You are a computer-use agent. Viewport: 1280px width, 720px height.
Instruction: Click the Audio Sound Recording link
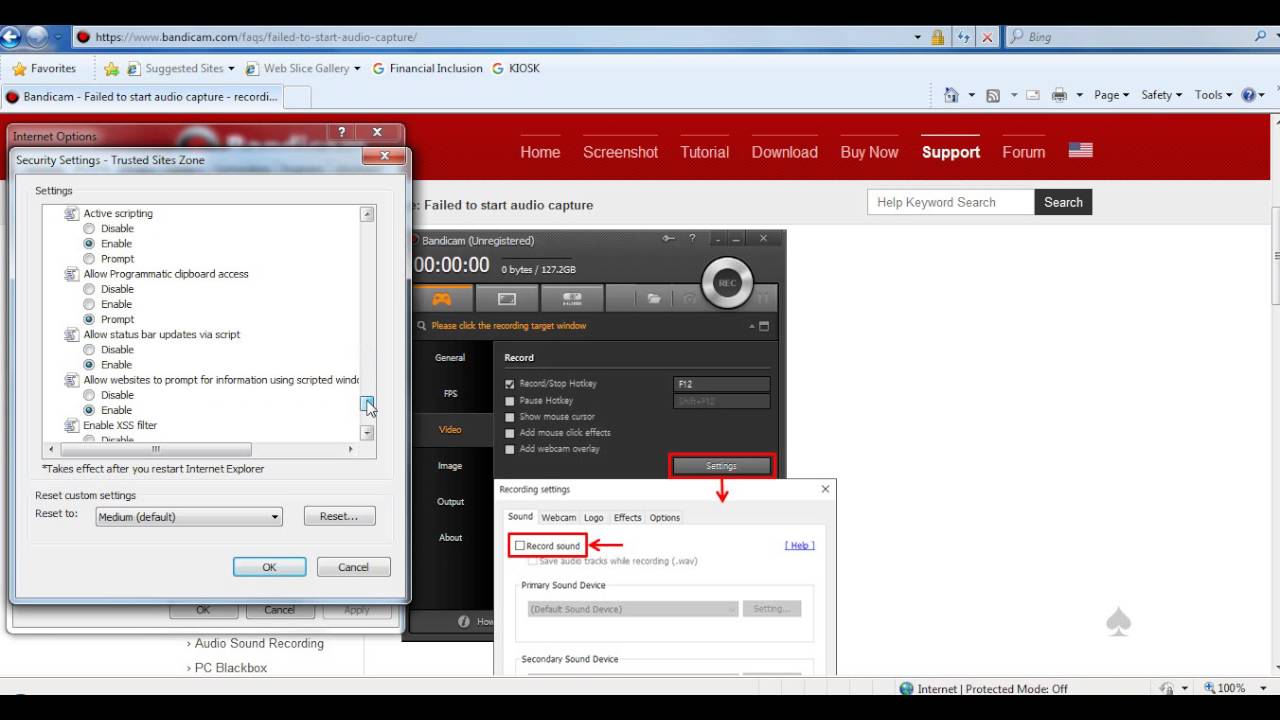[x=259, y=643]
